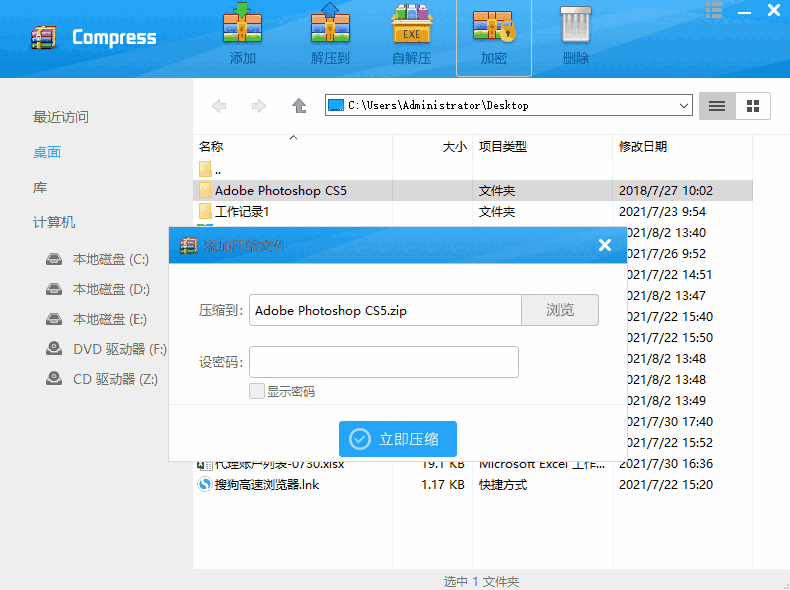Viewport: 790px width, 590px height.
Task: Click date 2021/7/22 15:20
Action: point(666,485)
